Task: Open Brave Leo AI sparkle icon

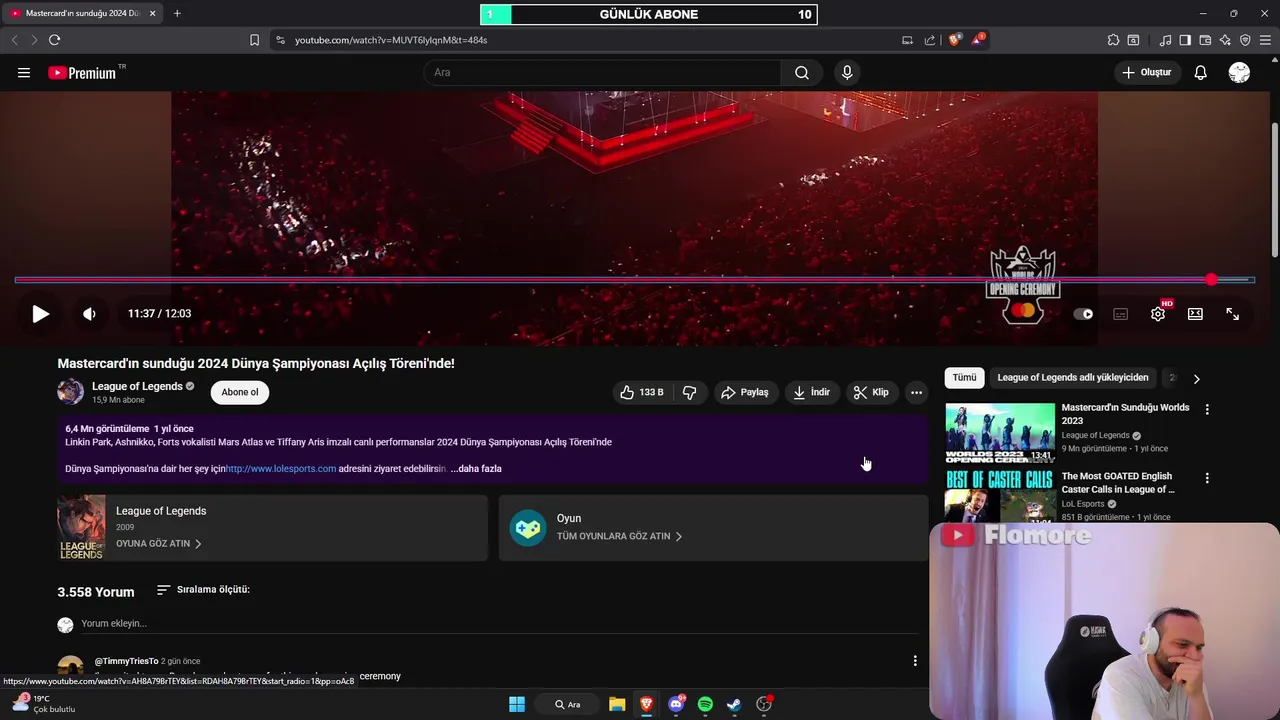Action: click(x=1225, y=40)
